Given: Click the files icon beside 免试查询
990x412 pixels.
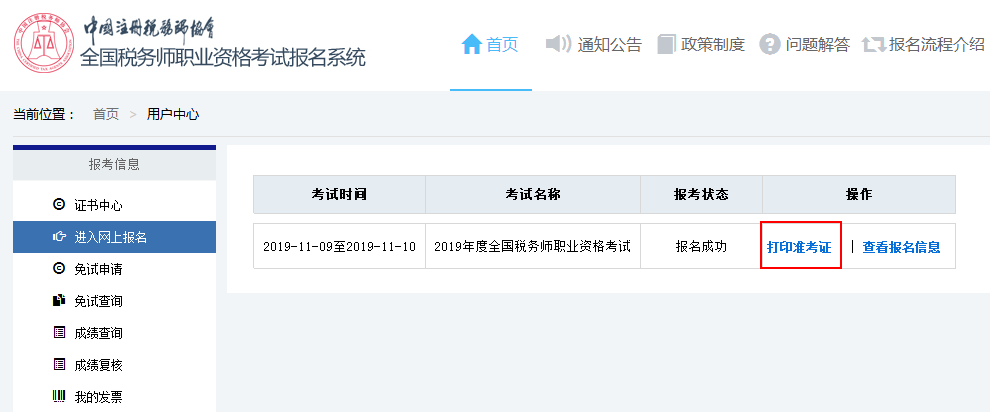Looking at the screenshot, I should [x=59, y=300].
